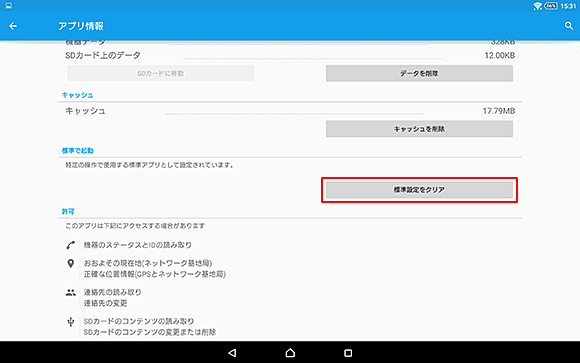Click the 標準で起動 section header

78,151
